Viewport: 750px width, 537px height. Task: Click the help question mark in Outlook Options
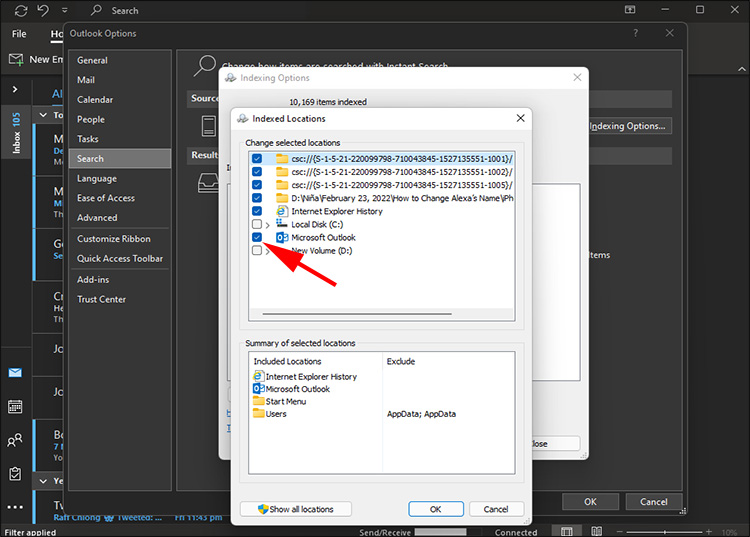click(x=635, y=33)
